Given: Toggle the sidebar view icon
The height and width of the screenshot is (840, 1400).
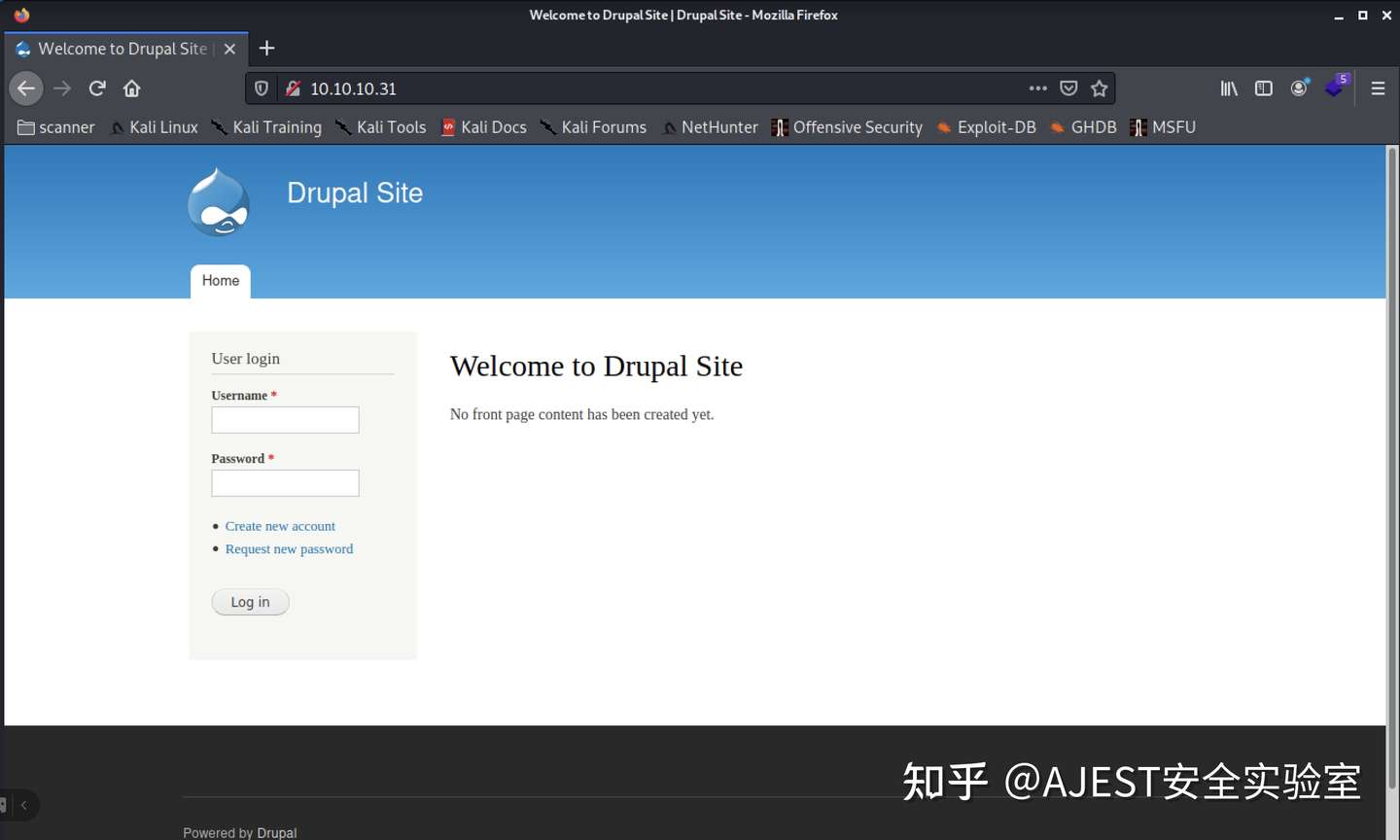Looking at the screenshot, I should pyautogui.click(x=1264, y=88).
